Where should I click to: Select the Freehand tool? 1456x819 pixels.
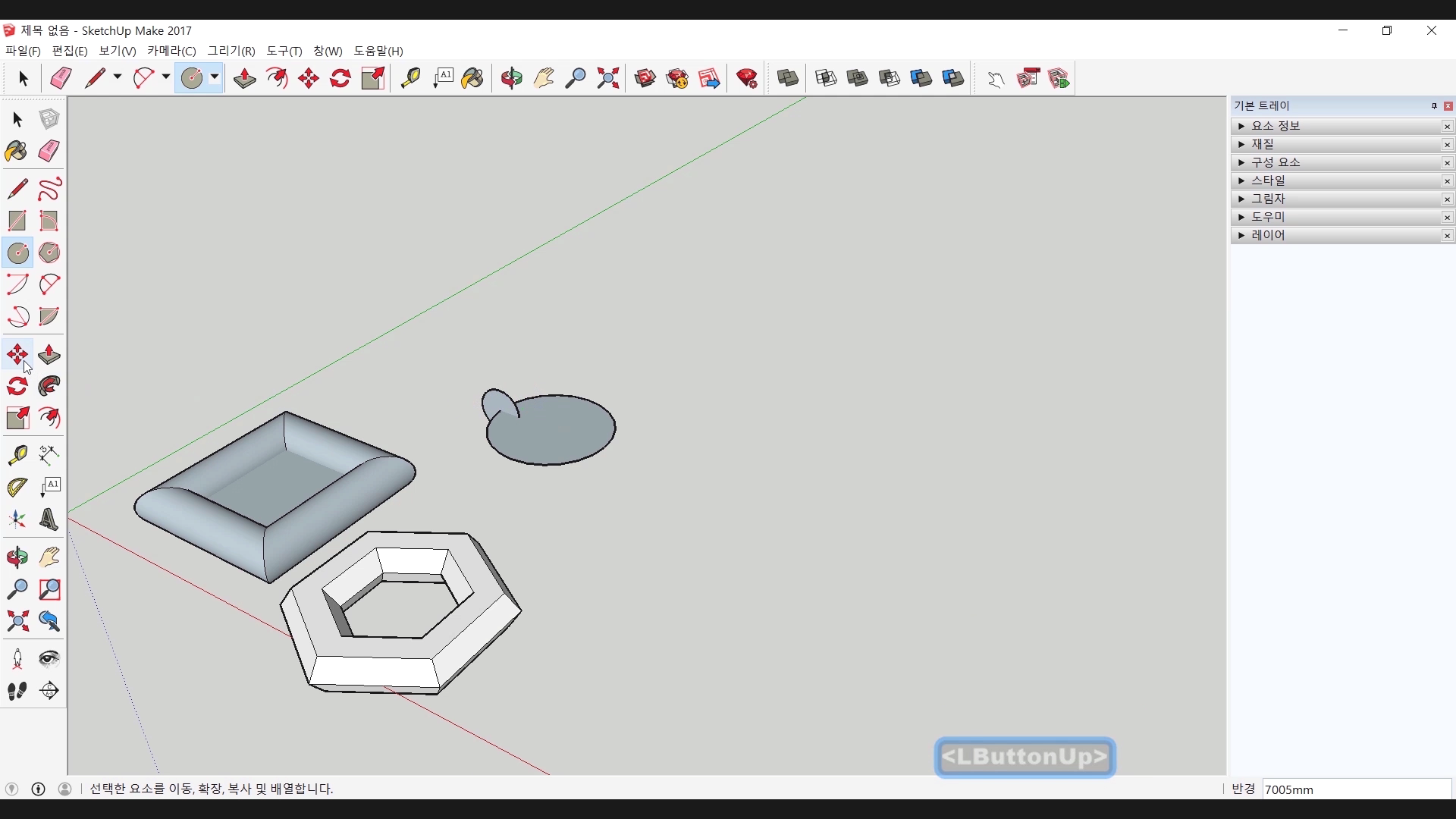(49, 189)
